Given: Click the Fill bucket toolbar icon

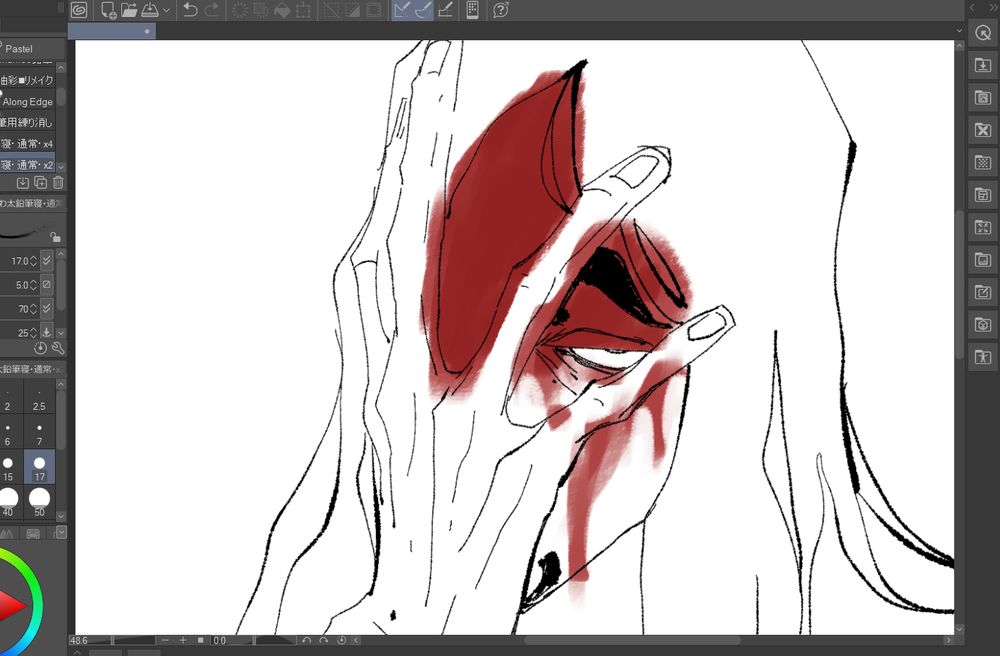Looking at the screenshot, I should [282, 10].
